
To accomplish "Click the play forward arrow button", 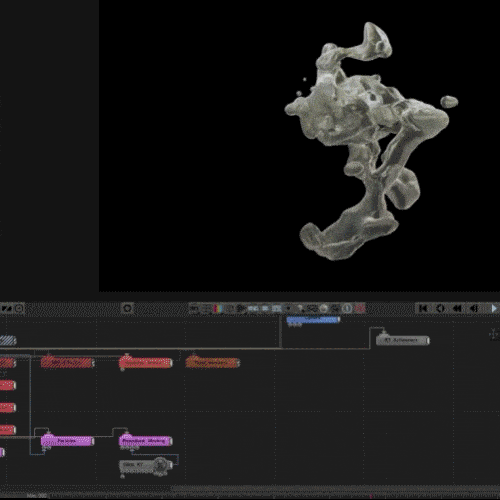I will pos(495,308).
